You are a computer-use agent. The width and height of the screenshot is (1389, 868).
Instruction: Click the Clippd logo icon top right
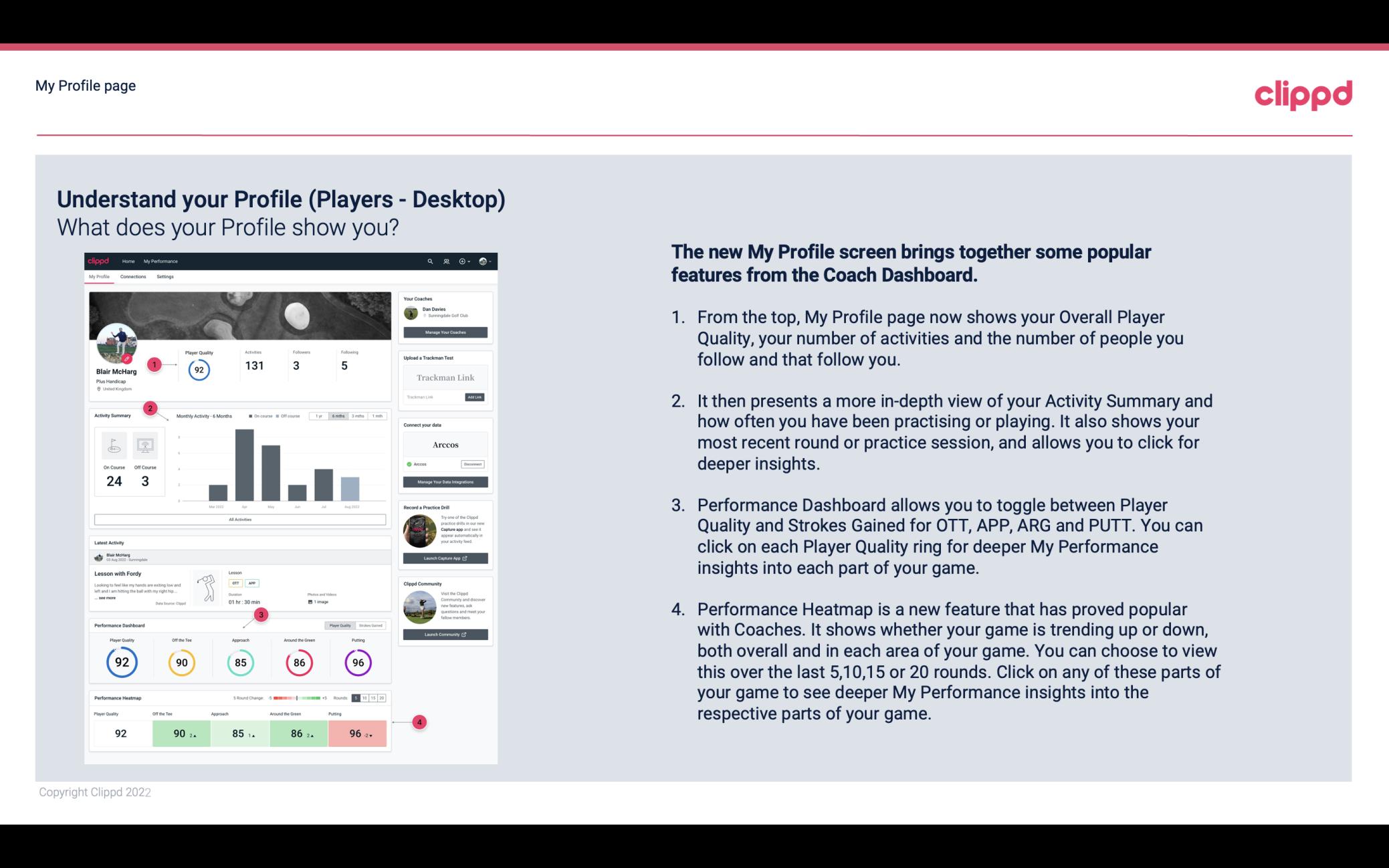click(1303, 93)
